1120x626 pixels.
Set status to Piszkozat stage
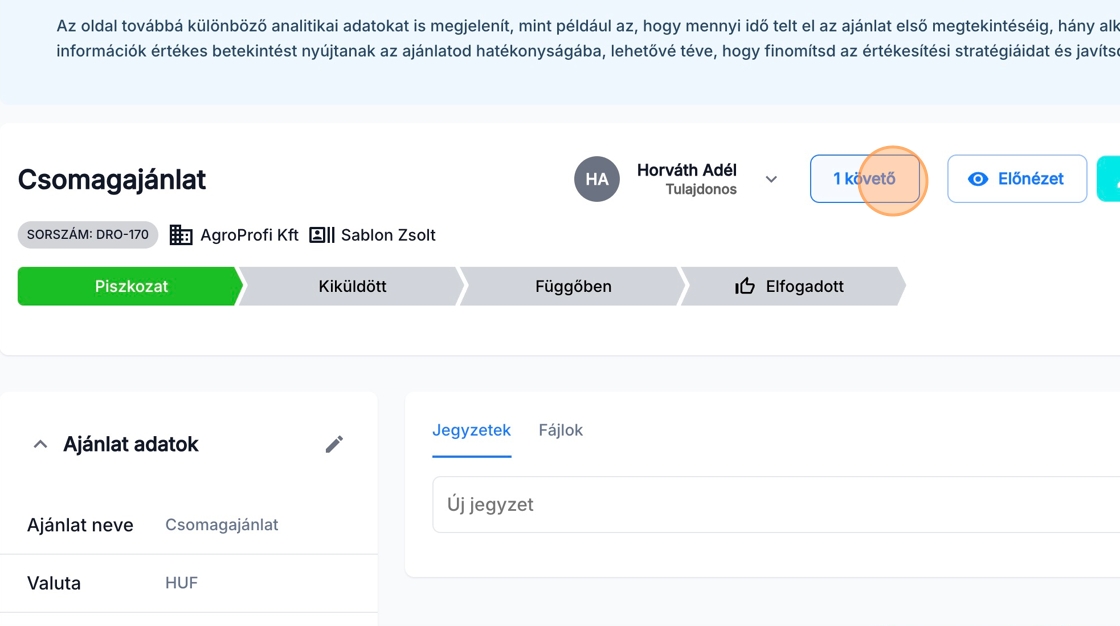pyautogui.click(x=131, y=286)
